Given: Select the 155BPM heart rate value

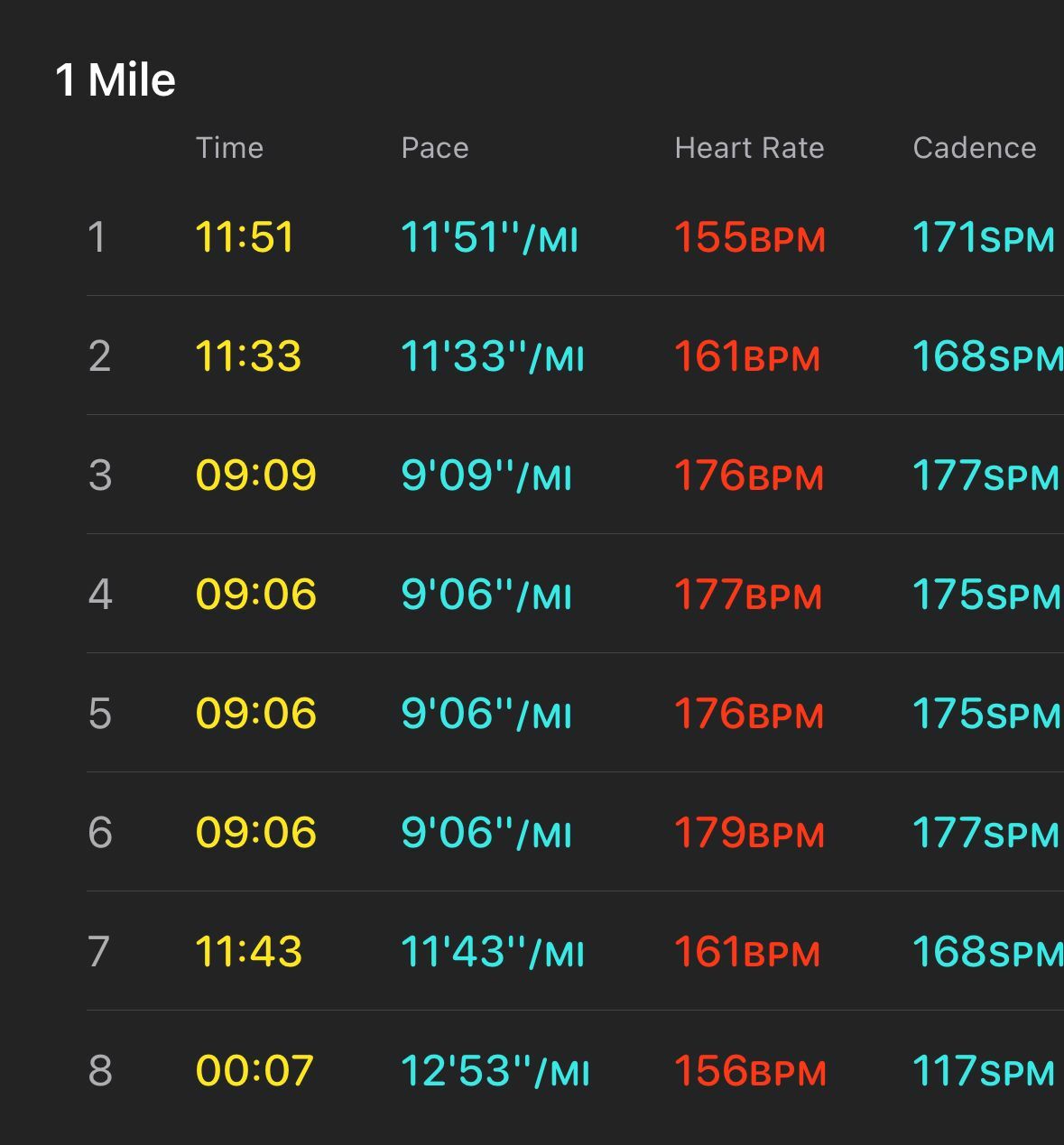Looking at the screenshot, I should 751,237.
